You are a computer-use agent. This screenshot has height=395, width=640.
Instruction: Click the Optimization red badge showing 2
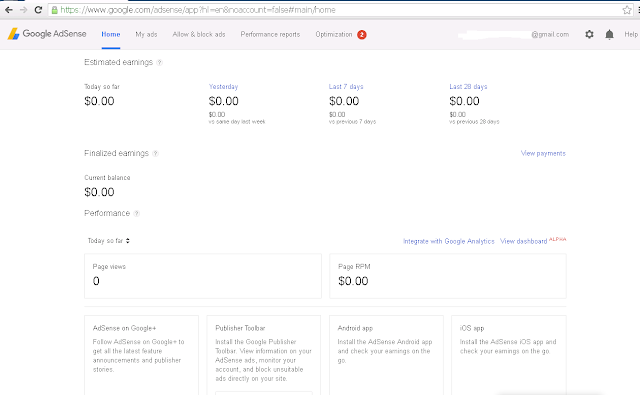point(362,35)
